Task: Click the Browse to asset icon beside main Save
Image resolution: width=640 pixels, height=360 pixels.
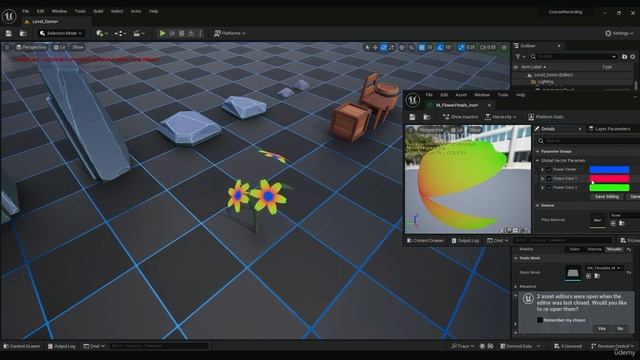Action: [x=23, y=33]
